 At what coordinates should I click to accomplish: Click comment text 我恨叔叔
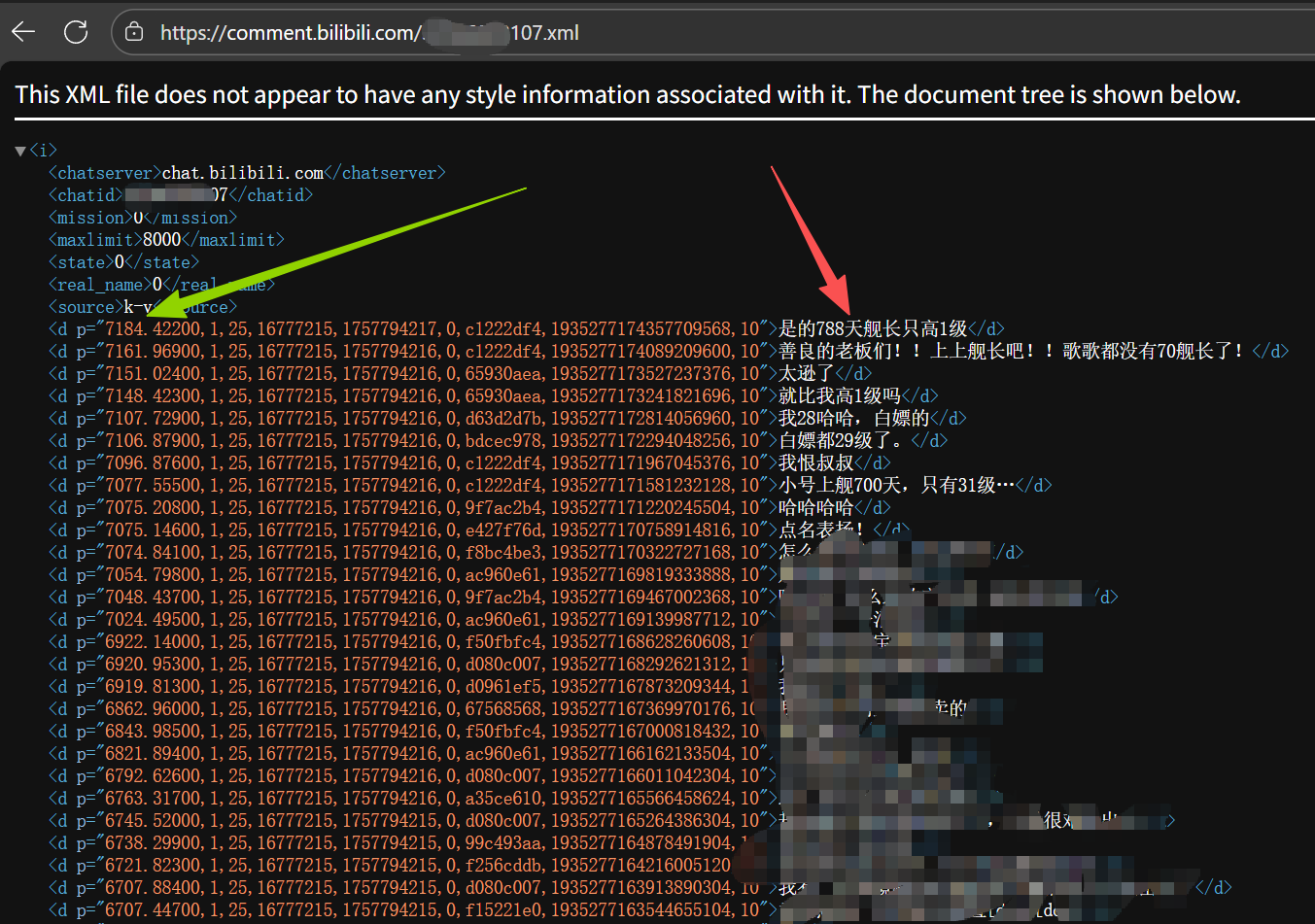pos(816,463)
